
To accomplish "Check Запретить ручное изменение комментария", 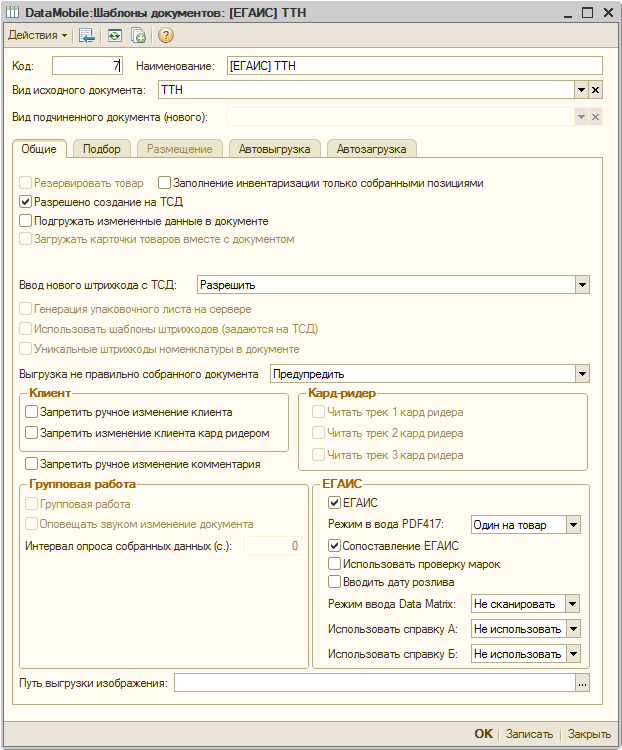I will (x=31, y=464).
